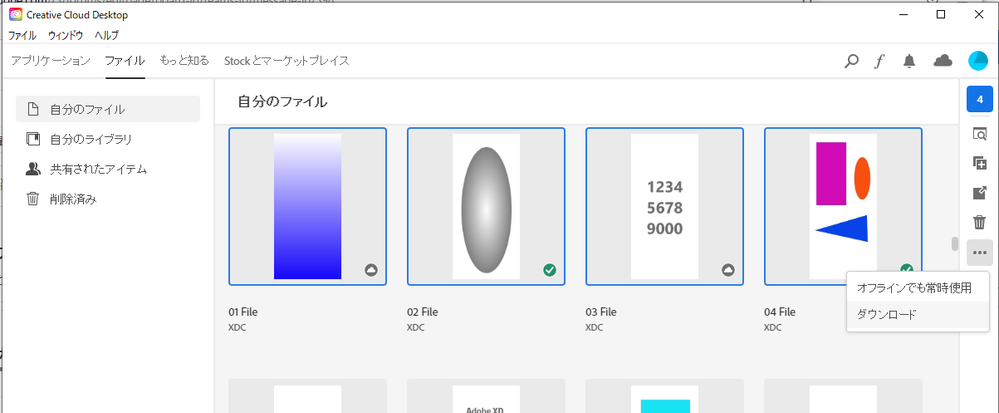Click the preview magnifier icon in right panel
This screenshot has height=413, width=999.
980,134
